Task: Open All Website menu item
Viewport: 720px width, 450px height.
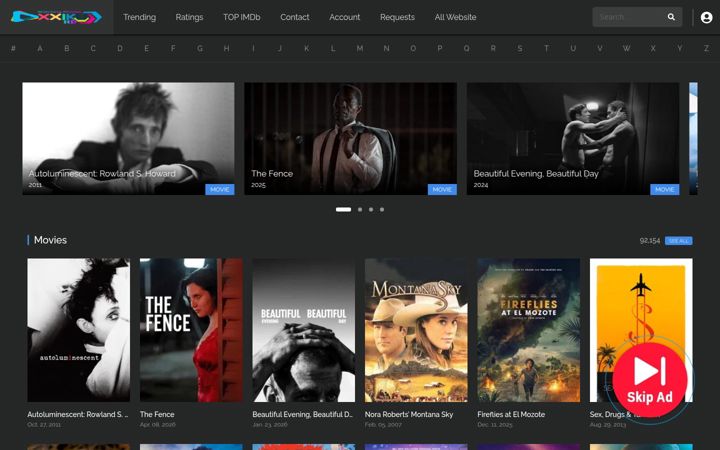Action: 455,17
